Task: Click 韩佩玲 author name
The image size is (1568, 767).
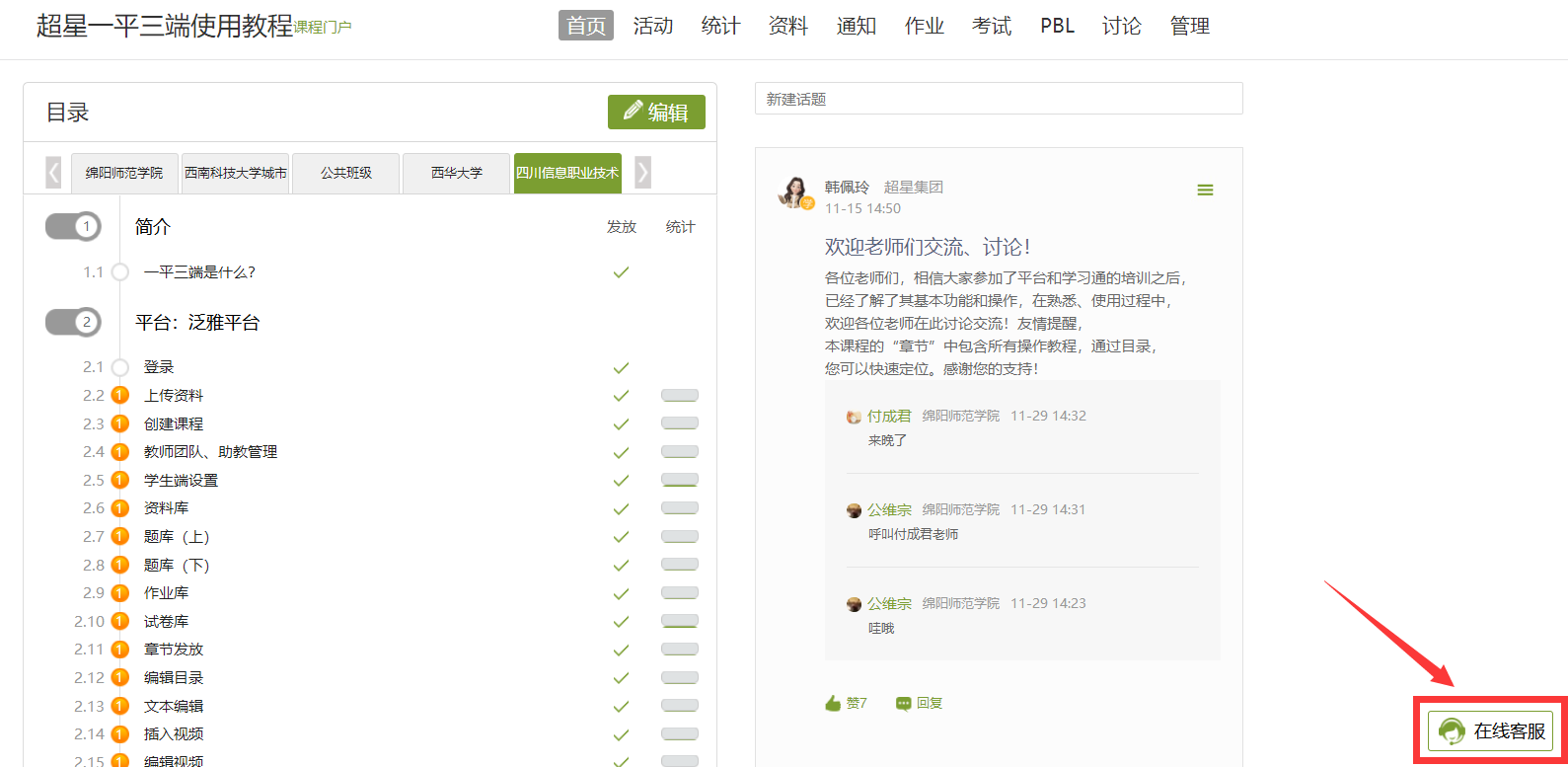Action: [x=847, y=187]
